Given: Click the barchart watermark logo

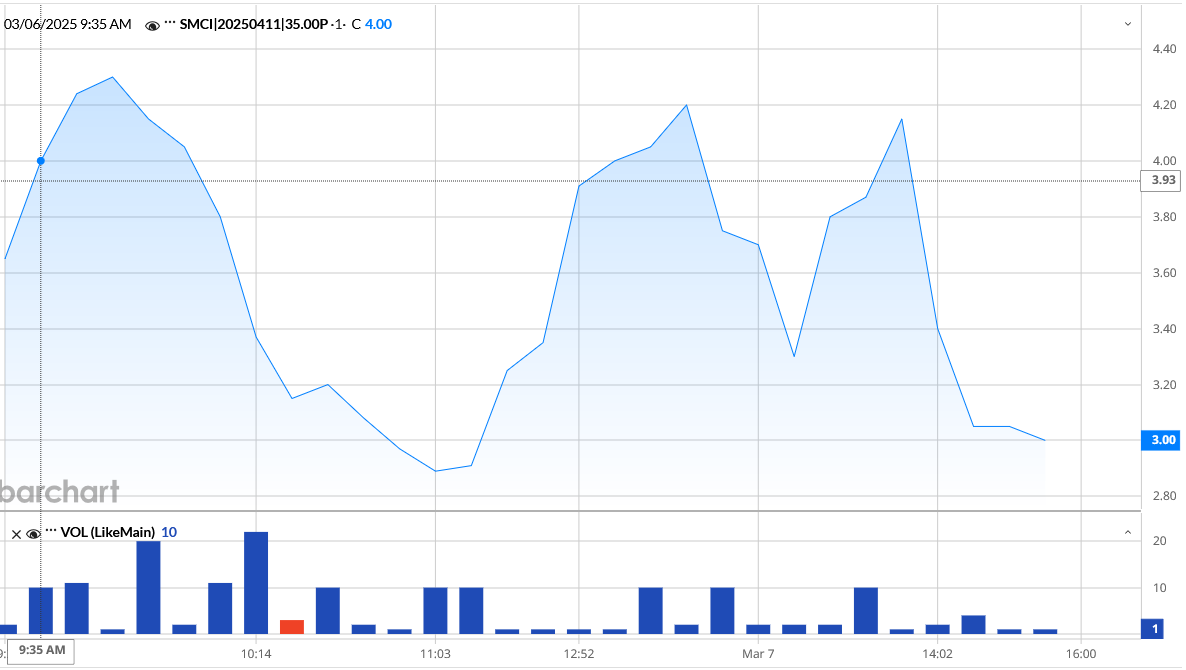Looking at the screenshot, I should pyautogui.click(x=60, y=491).
